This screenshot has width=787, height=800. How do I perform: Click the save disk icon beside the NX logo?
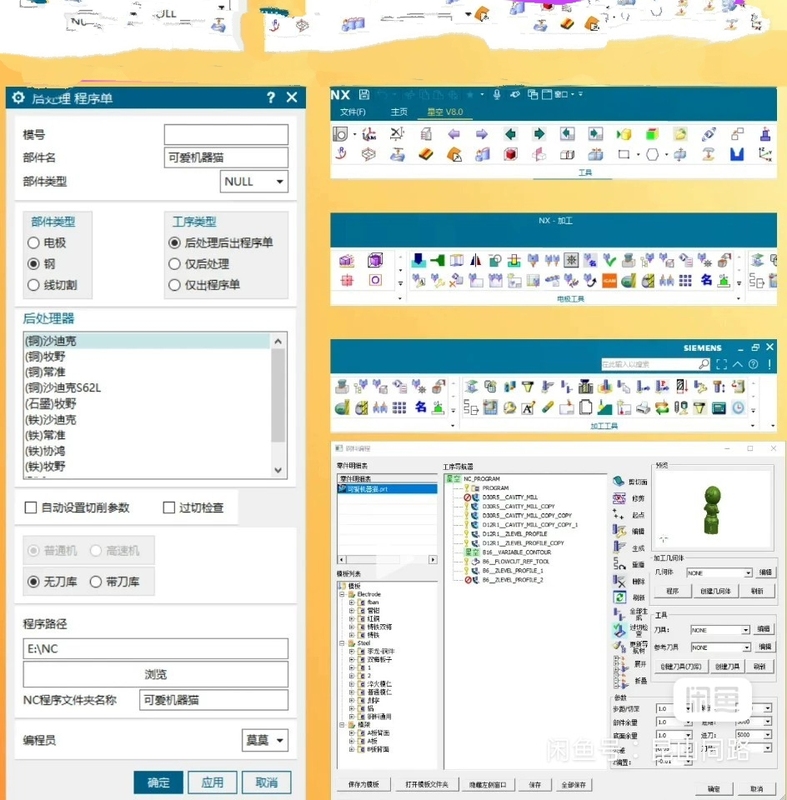(364, 94)
